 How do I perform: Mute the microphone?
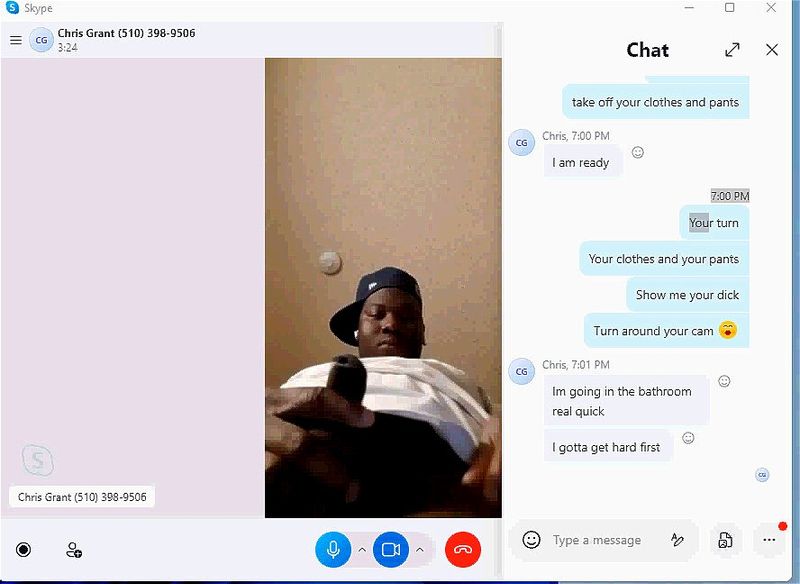point(333,549)
